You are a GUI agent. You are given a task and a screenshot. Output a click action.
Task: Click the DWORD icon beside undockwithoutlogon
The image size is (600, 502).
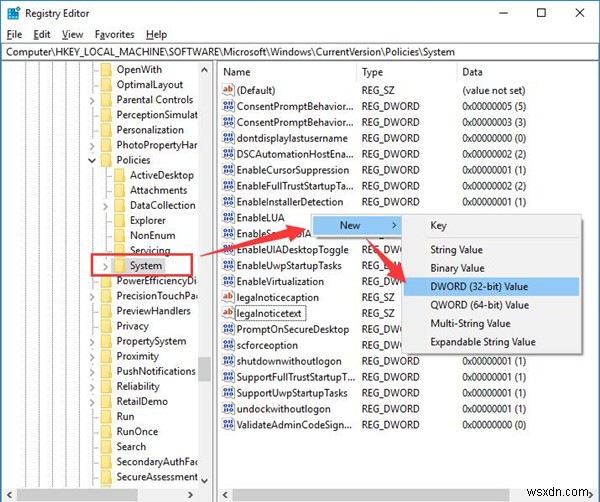tap(228, 409)
